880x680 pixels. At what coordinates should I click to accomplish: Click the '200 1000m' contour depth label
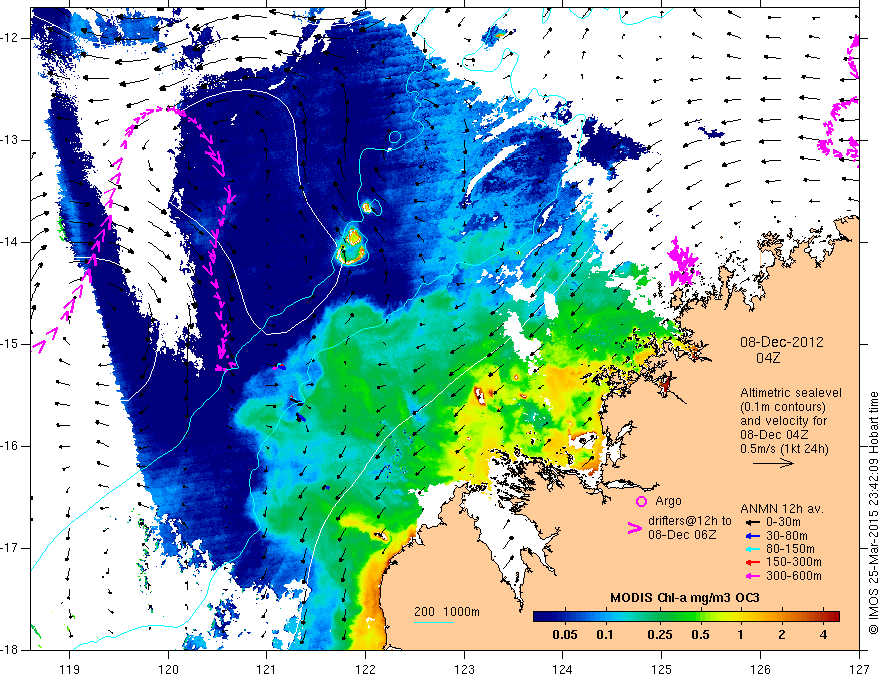click(447, 612)
